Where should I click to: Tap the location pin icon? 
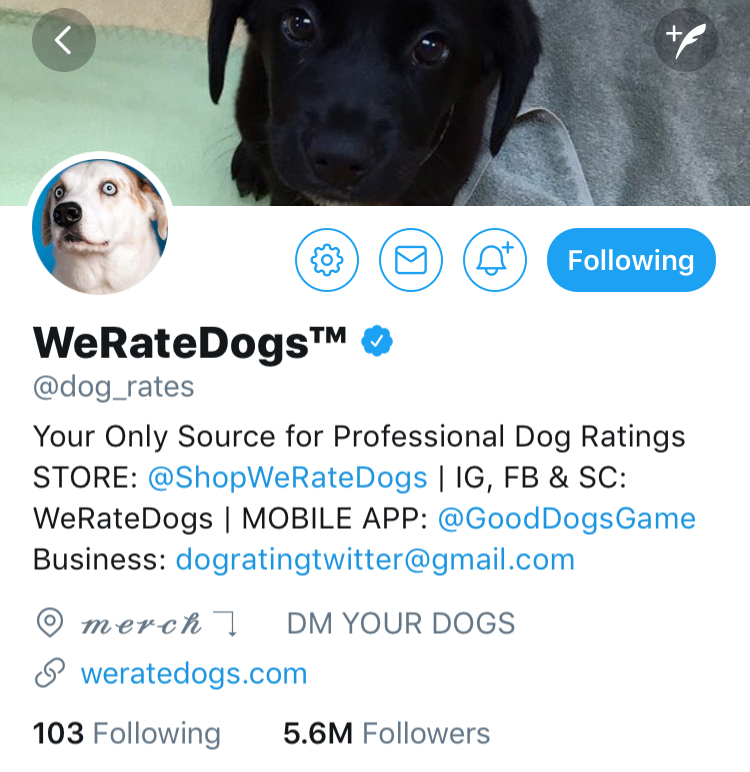[50, 622]
